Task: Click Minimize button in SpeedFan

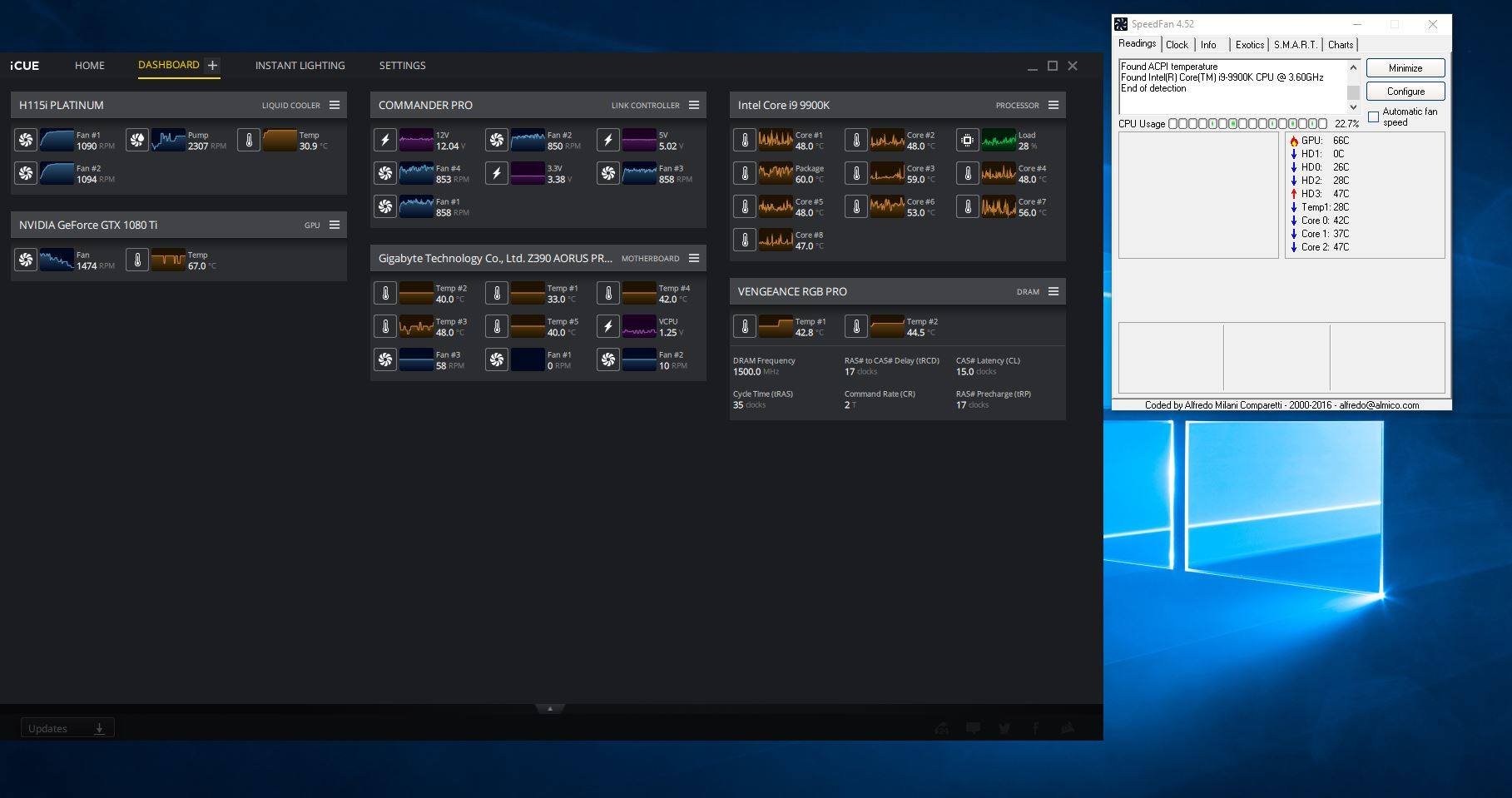Action: (1405, 68)
